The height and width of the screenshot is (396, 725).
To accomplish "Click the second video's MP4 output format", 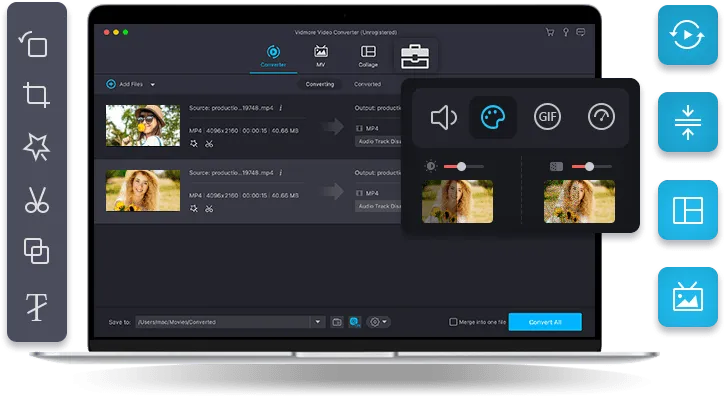I will click(x=368, y=193).
